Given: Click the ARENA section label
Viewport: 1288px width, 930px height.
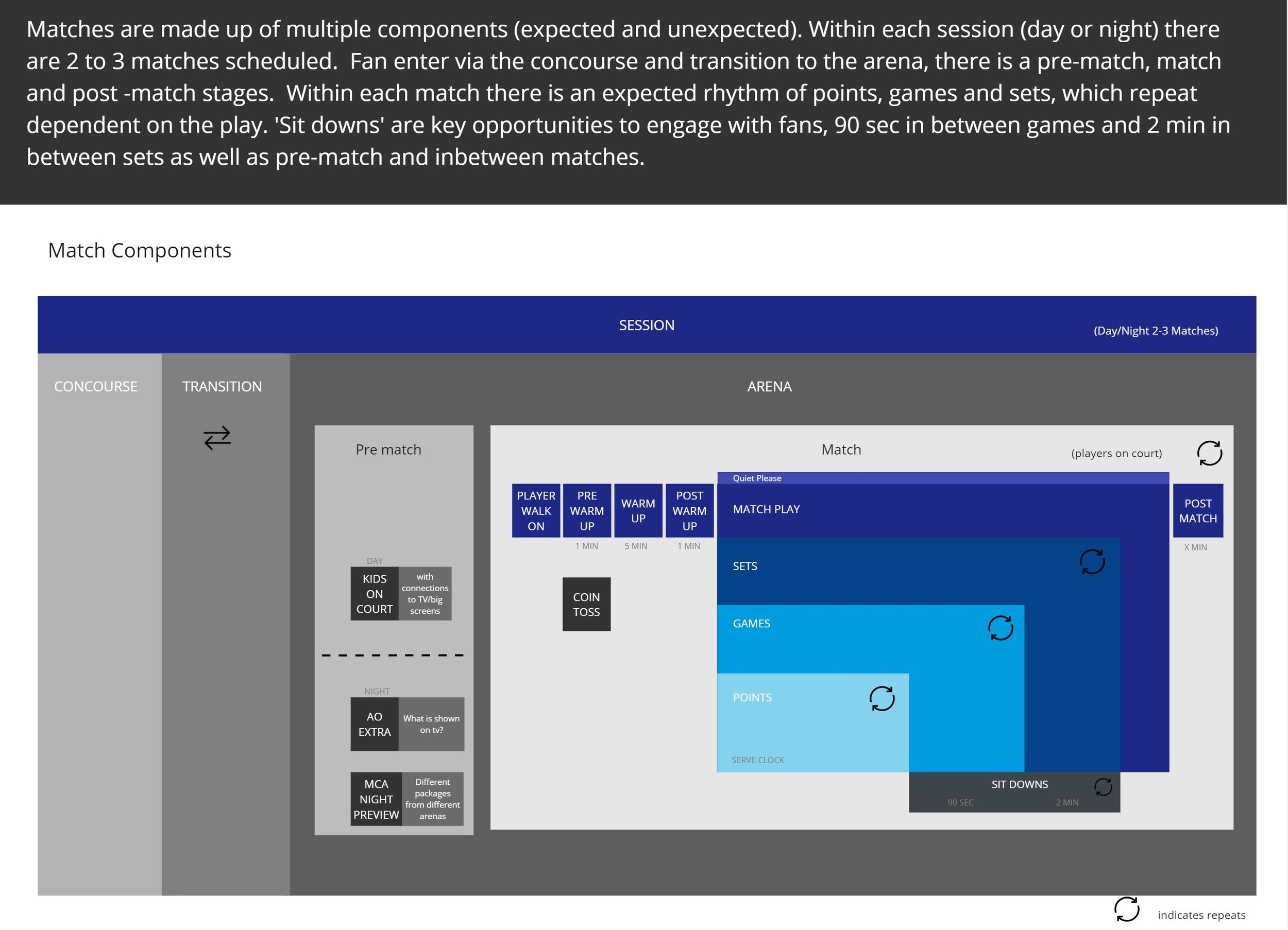Looking at the screenshot, I should [x=769, y=386].
